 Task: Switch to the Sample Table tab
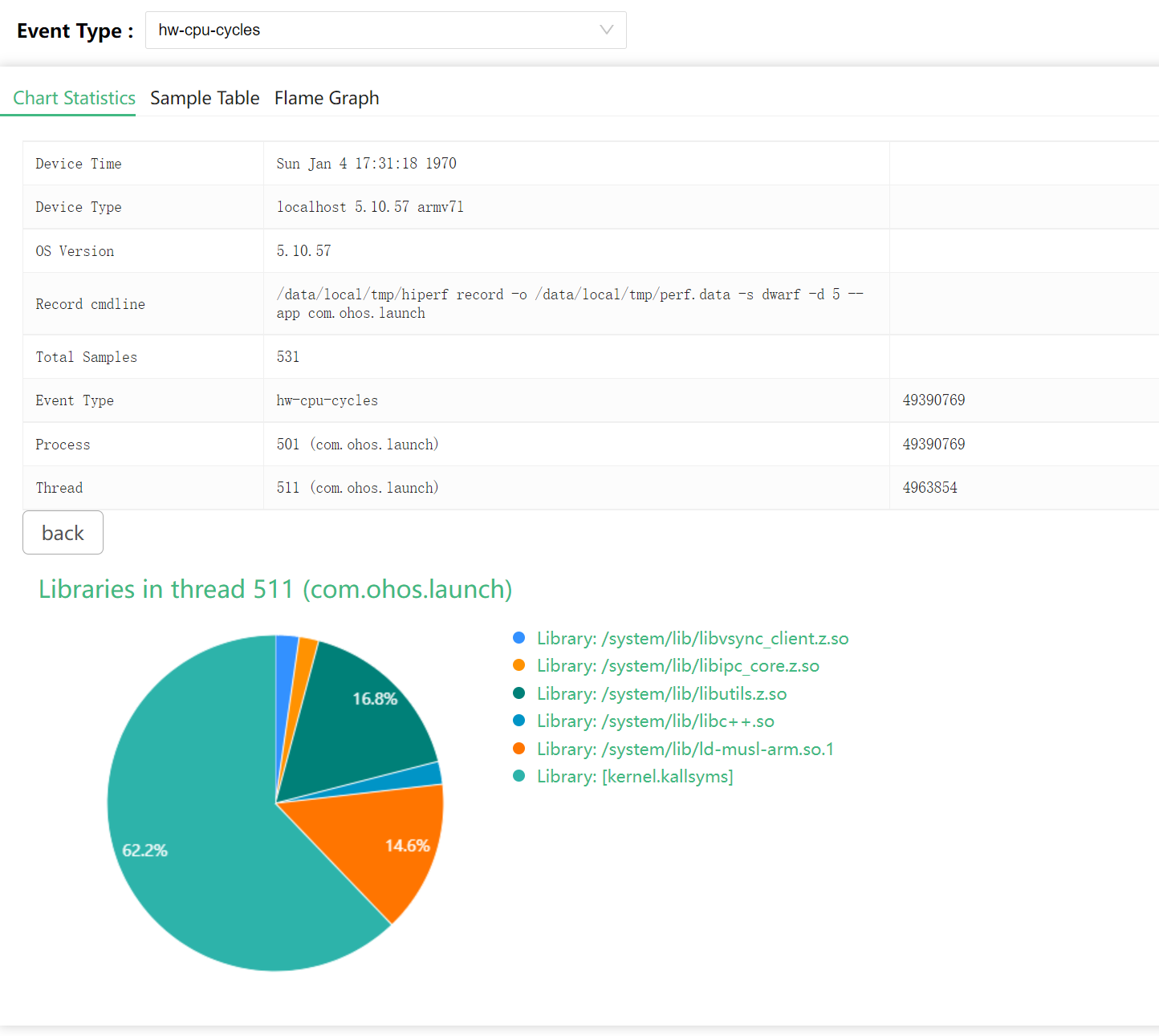click(x=205, y=98)
